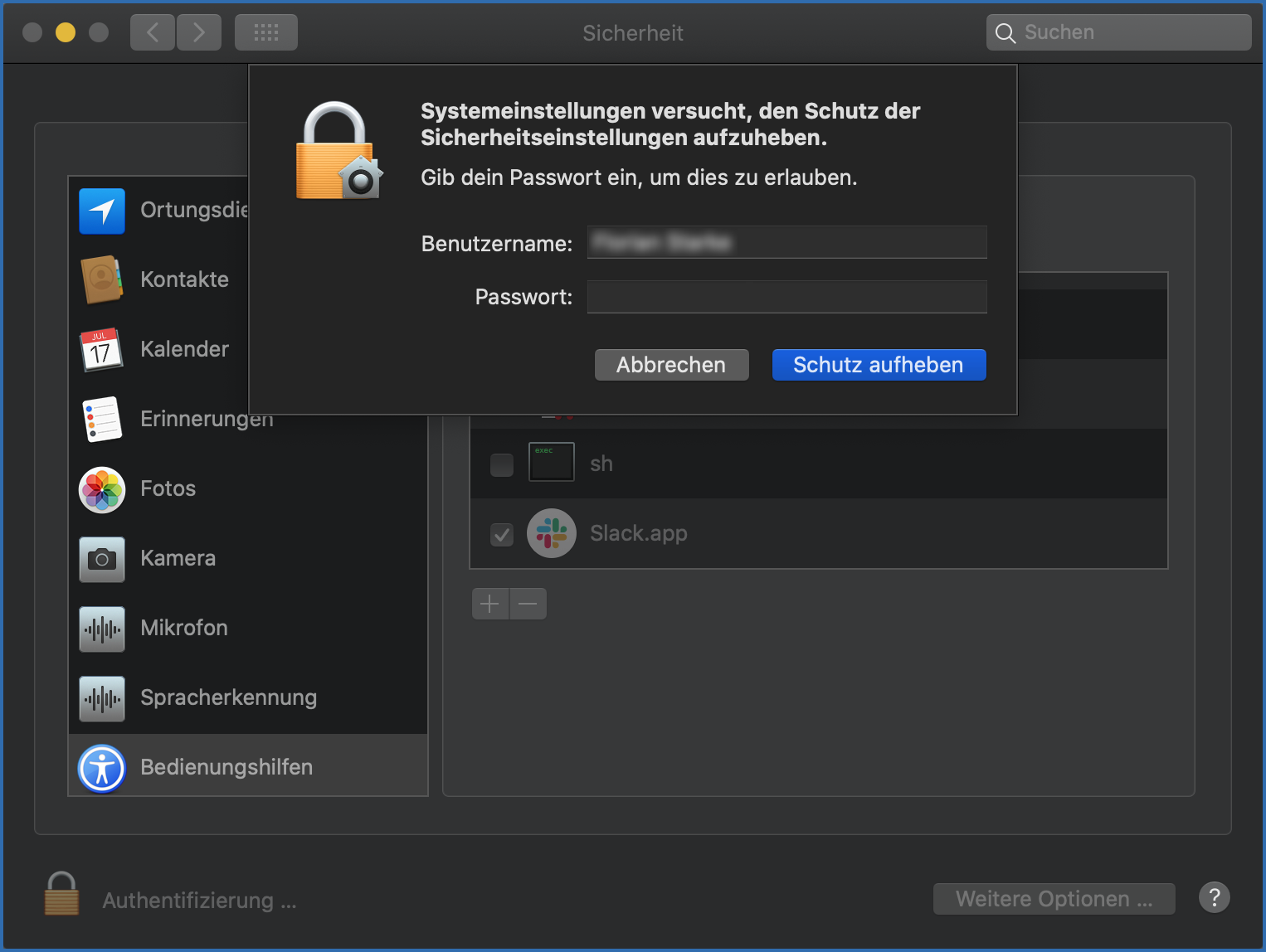The image size is (1266, 952).
Task: Disable Slack.app accessibility access
Action: click(x=501, y=535)
